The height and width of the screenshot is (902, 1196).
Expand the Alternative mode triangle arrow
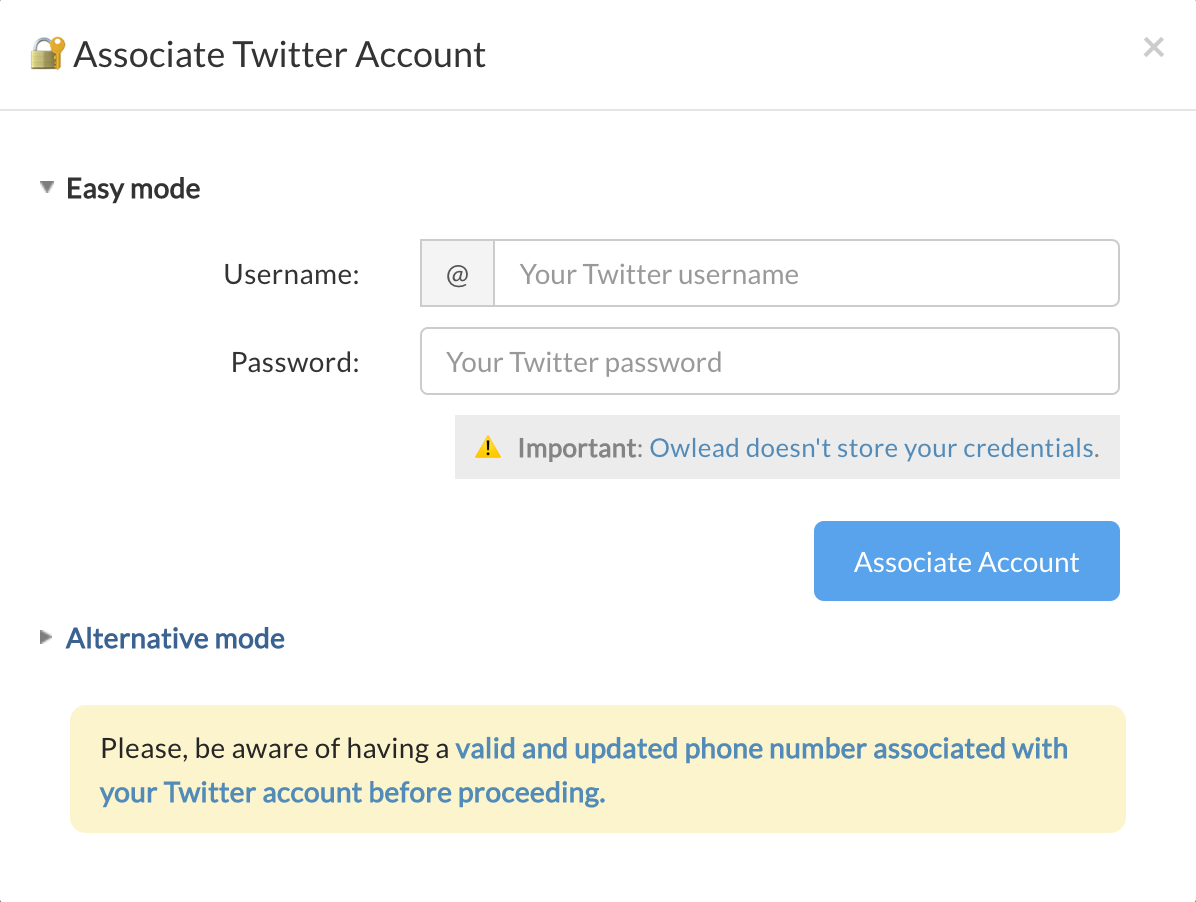click(x=46, y=637)
